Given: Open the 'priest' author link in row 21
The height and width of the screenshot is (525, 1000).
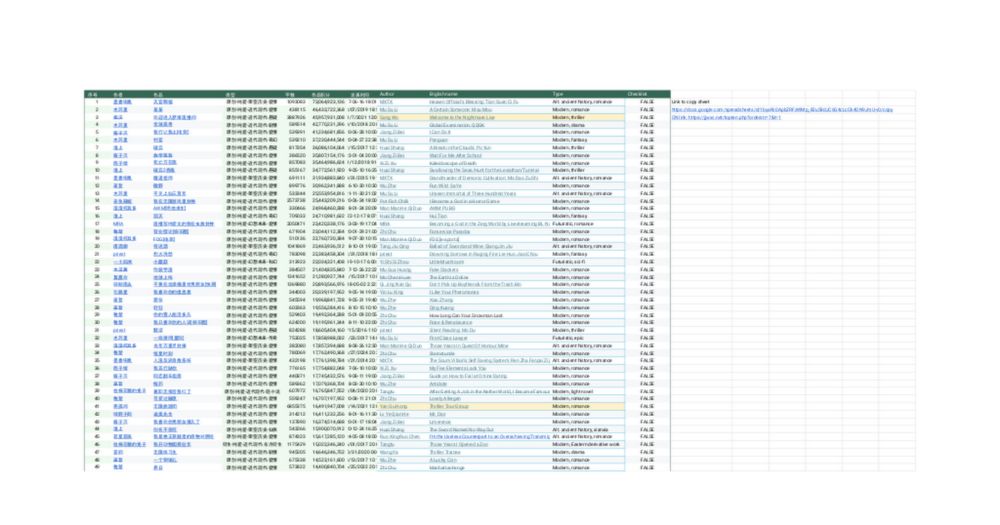Looking at the screenshot, I should pyautogui.click(x=386, y=254).
